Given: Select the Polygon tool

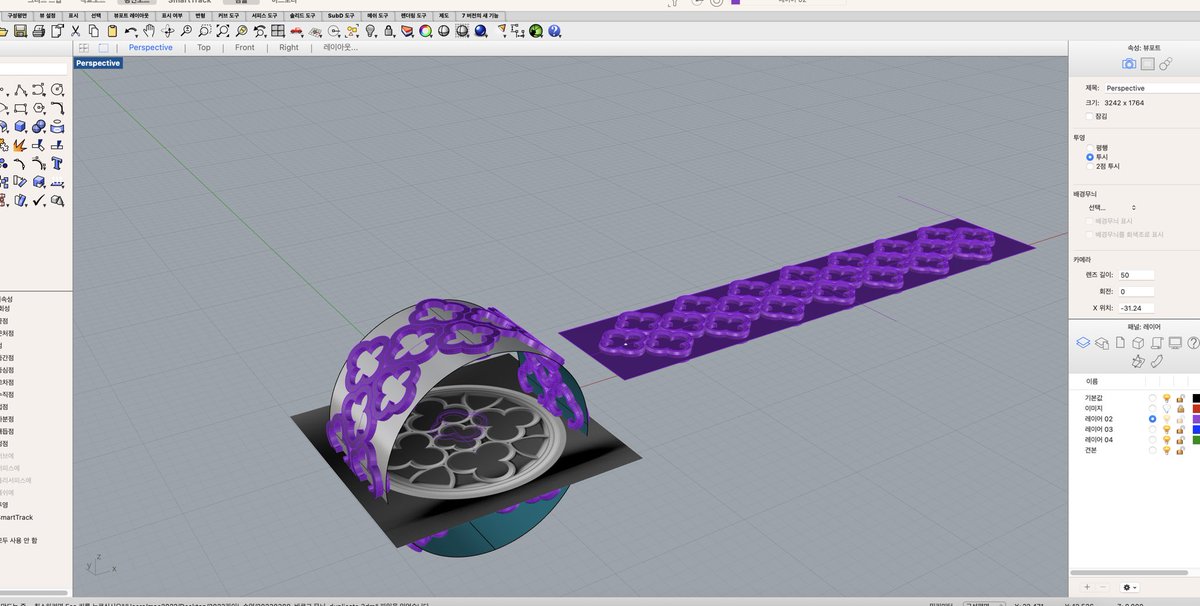Looking at the screenshot, I should pyautogui.click(x=39, y=108).
